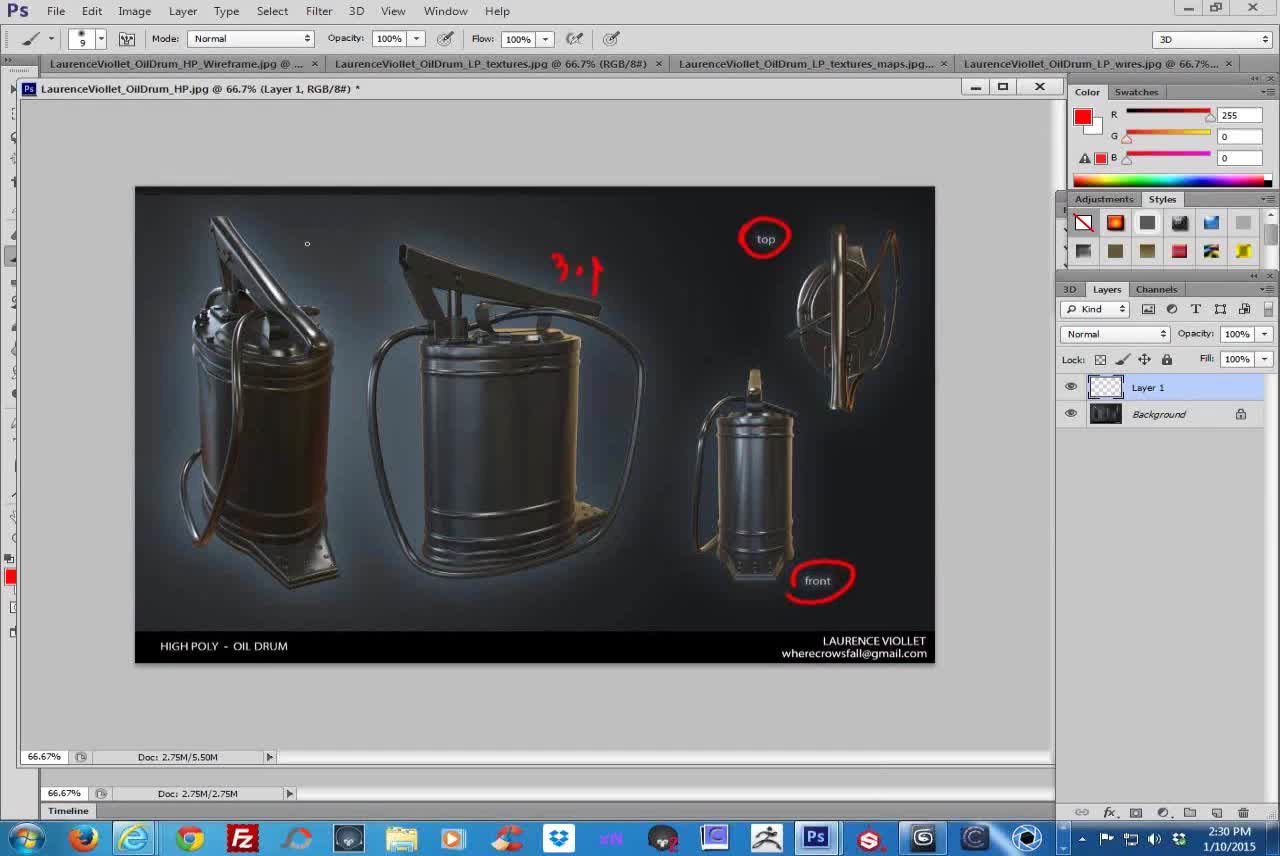Open the Layers panel flyout menu
The width and height of the screenshot is (1280, 856).
click(1267, 289)
